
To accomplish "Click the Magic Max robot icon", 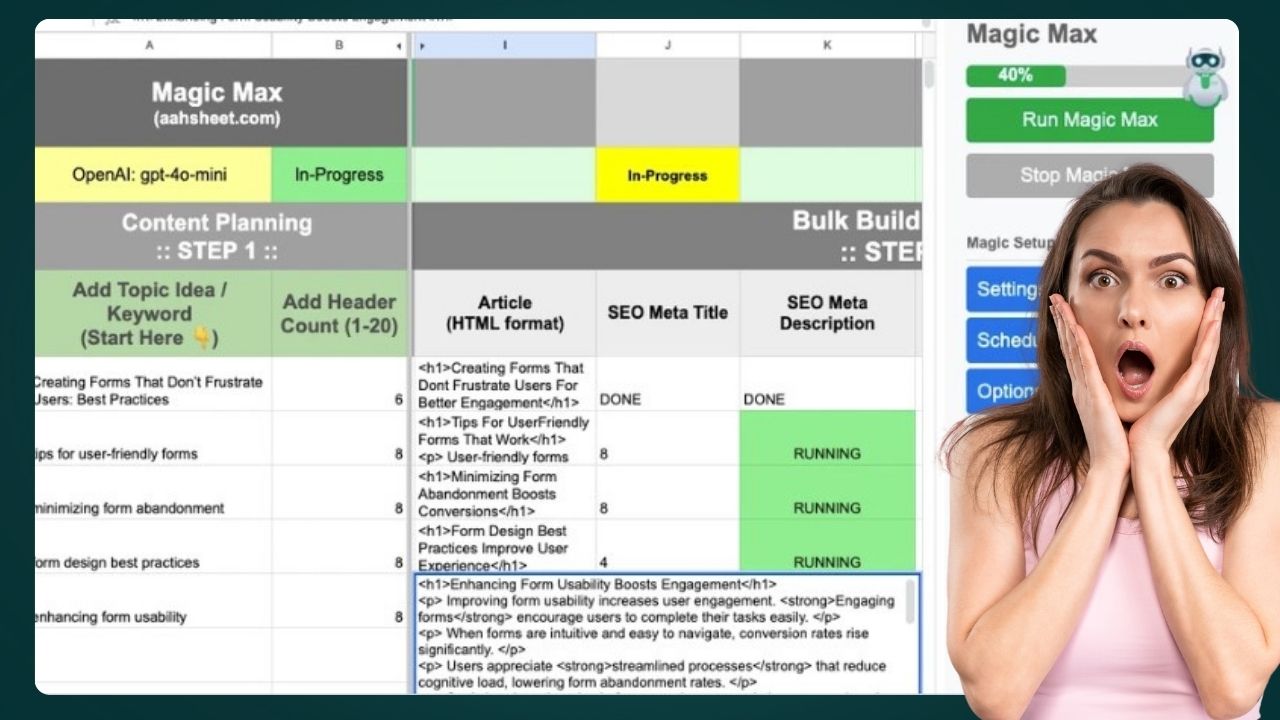I will 1205,75.
